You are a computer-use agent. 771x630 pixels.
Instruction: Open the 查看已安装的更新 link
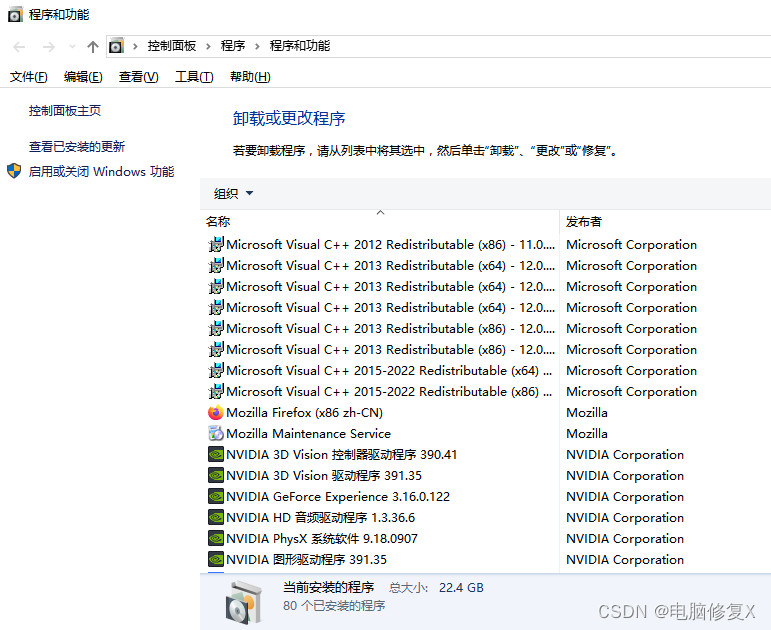pos(77,147)
